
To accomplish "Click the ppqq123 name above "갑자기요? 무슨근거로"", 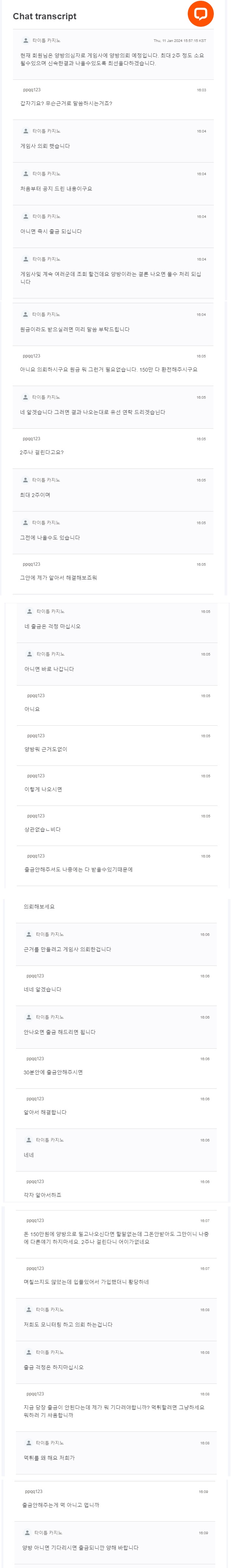I will [x=32, y=89].
